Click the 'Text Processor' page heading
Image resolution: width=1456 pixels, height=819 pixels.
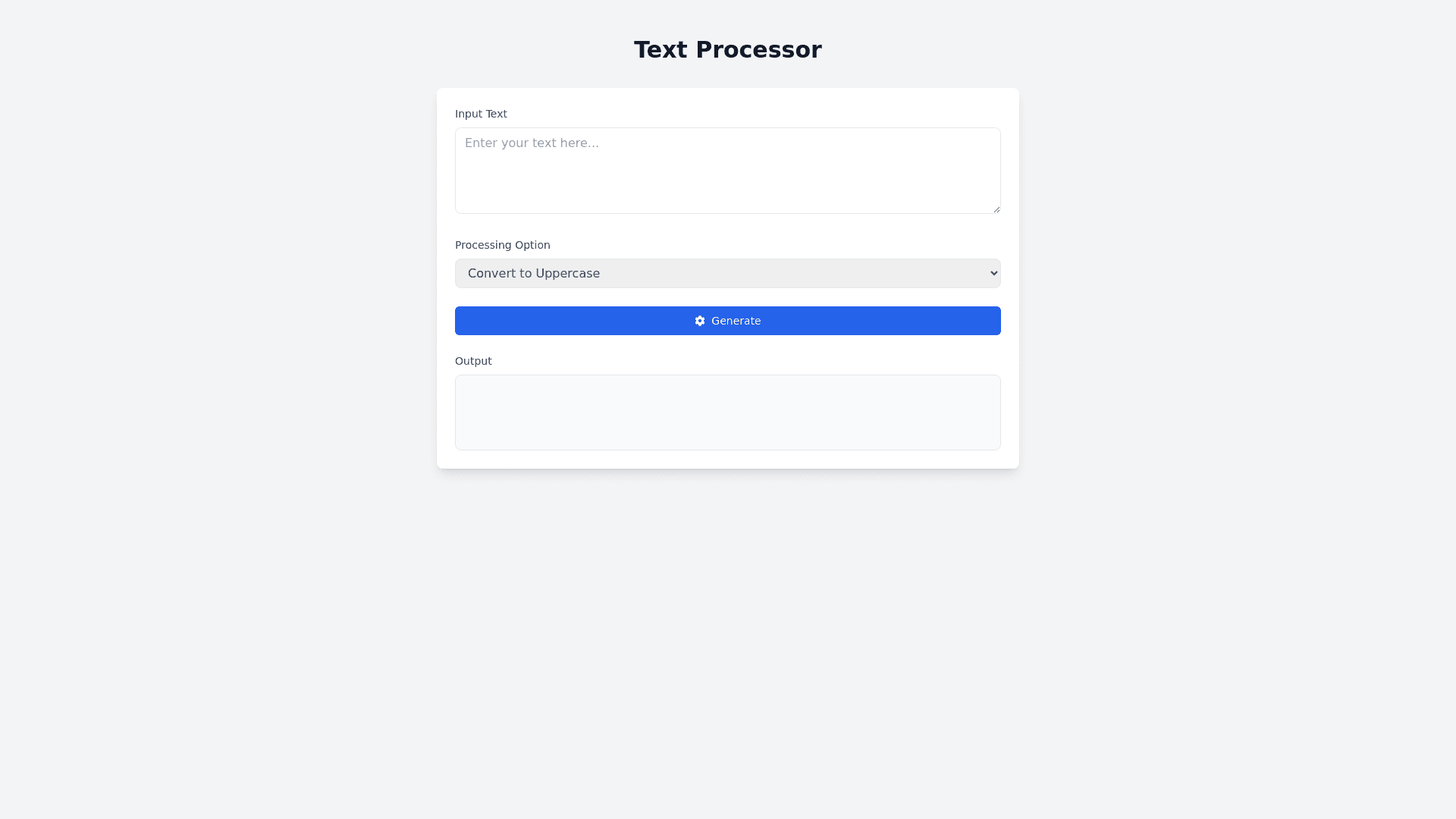727,50
